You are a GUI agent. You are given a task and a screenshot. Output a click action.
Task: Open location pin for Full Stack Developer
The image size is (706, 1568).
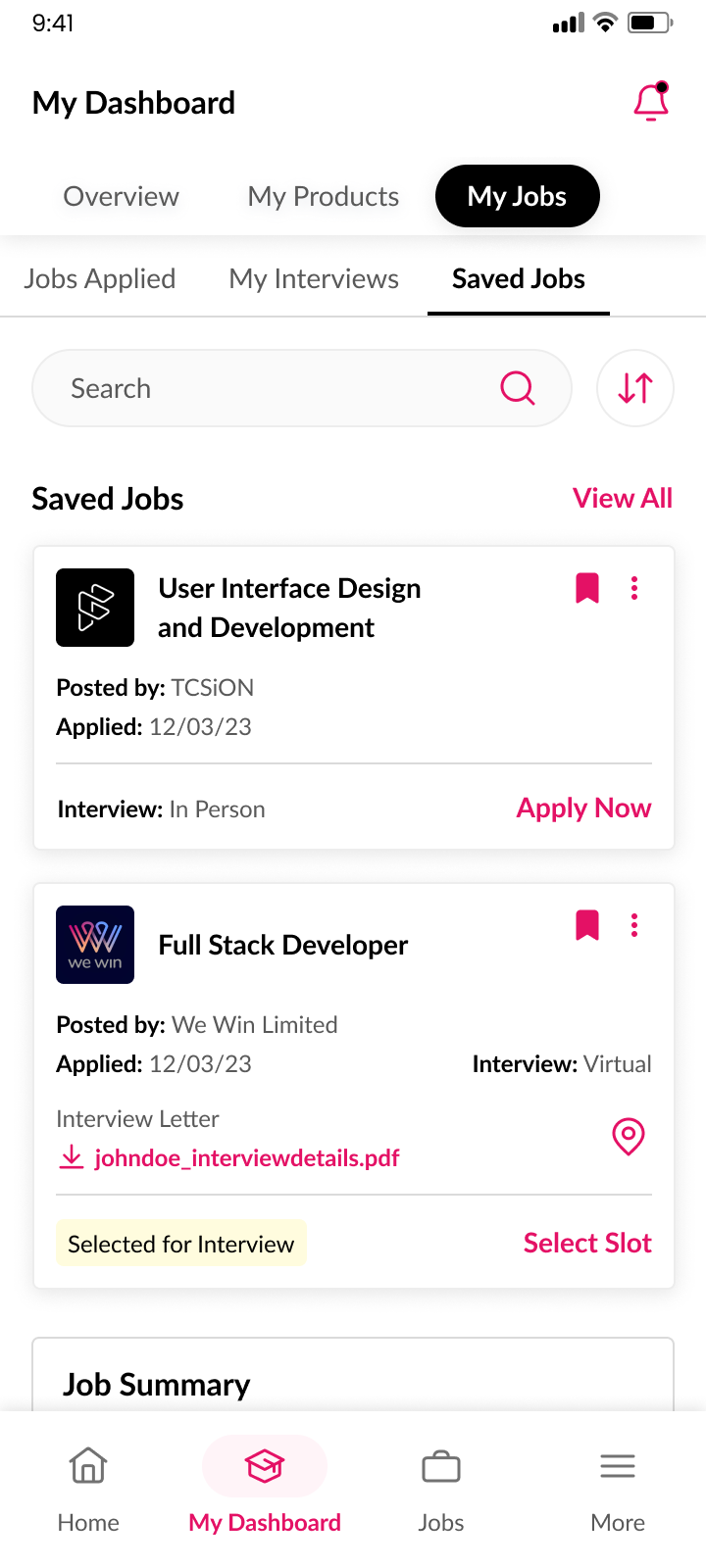(x=628, y=1136)
